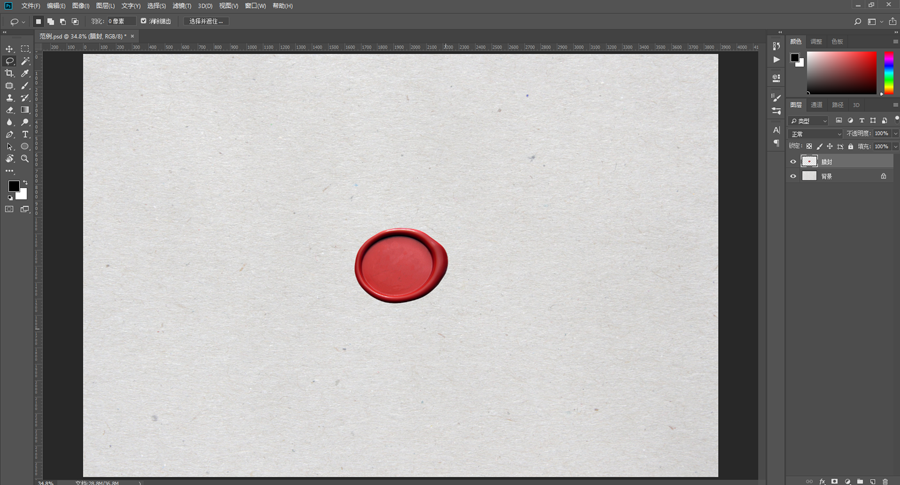Expand the opacity 100% dropdown arrow
Screen dimensions: 900x485
[895, 134]
